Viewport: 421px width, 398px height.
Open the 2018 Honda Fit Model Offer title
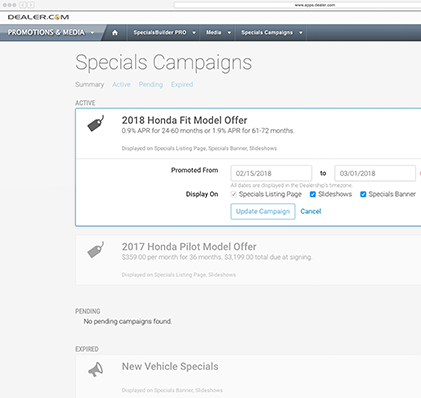184,120
